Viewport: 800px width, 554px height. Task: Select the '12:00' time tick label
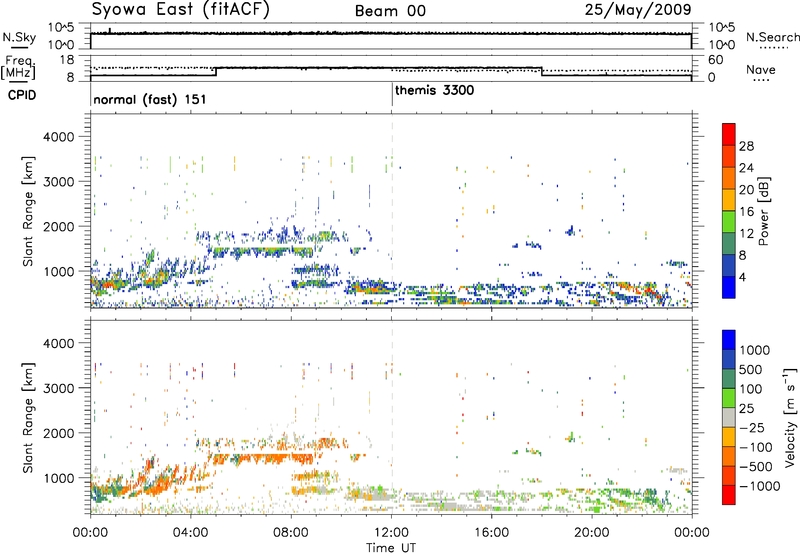pyautogui.click(x=391, y=533)
